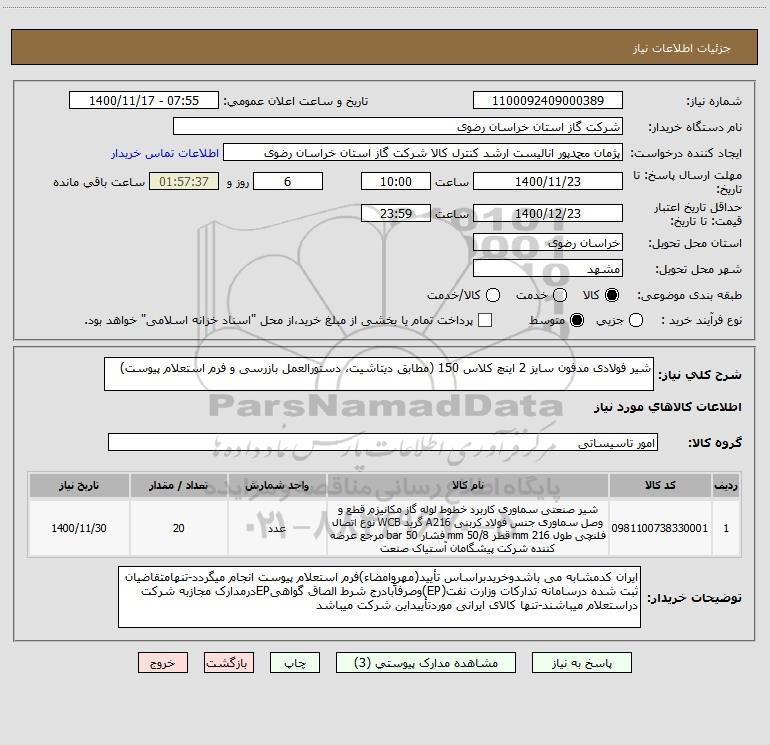
Task: Click remaining time countdown 01:57:37
Action: pyautogui.click(x=184, y=181)
